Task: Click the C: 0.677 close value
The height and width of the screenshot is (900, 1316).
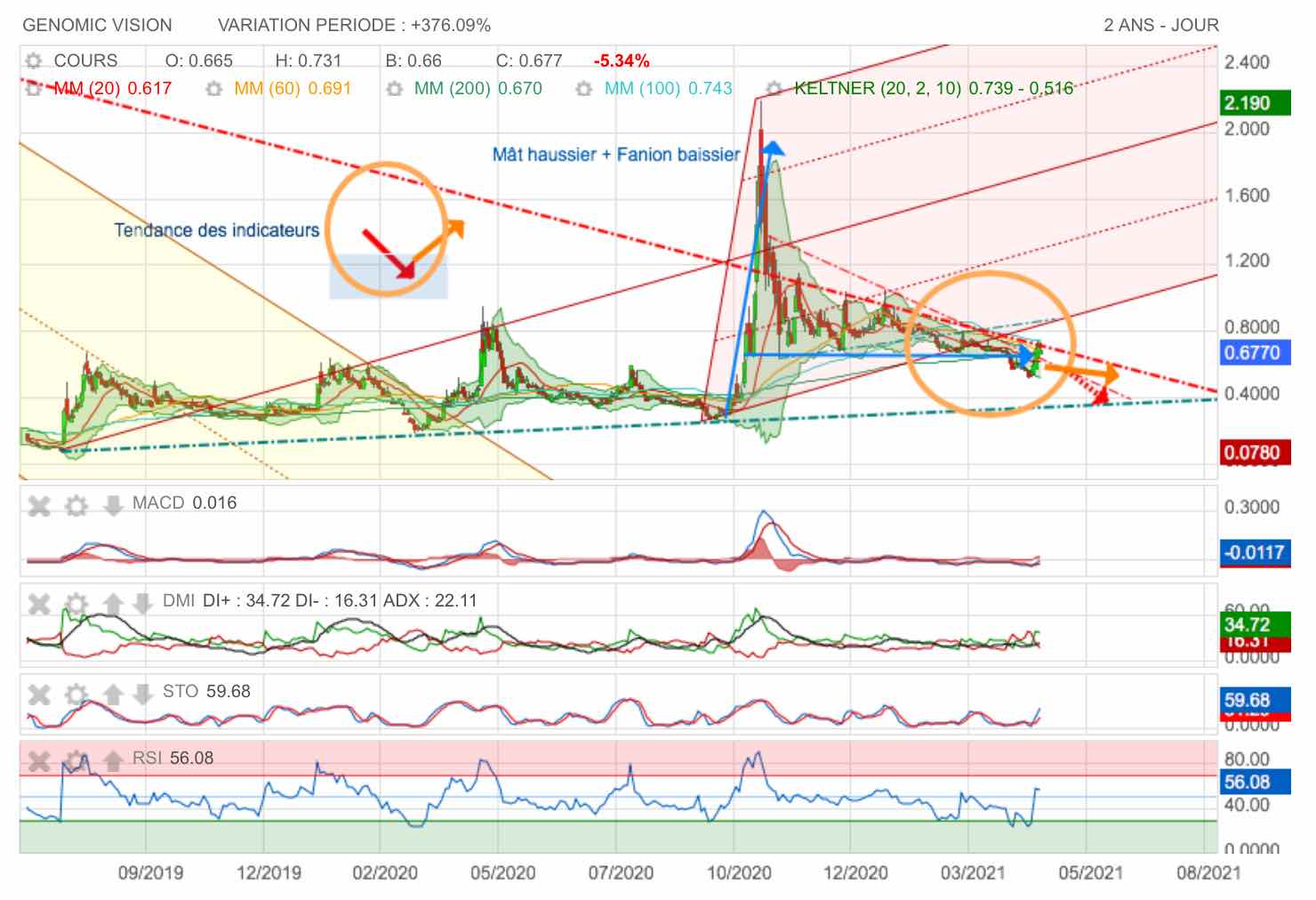Action: (x=529, y=60)
